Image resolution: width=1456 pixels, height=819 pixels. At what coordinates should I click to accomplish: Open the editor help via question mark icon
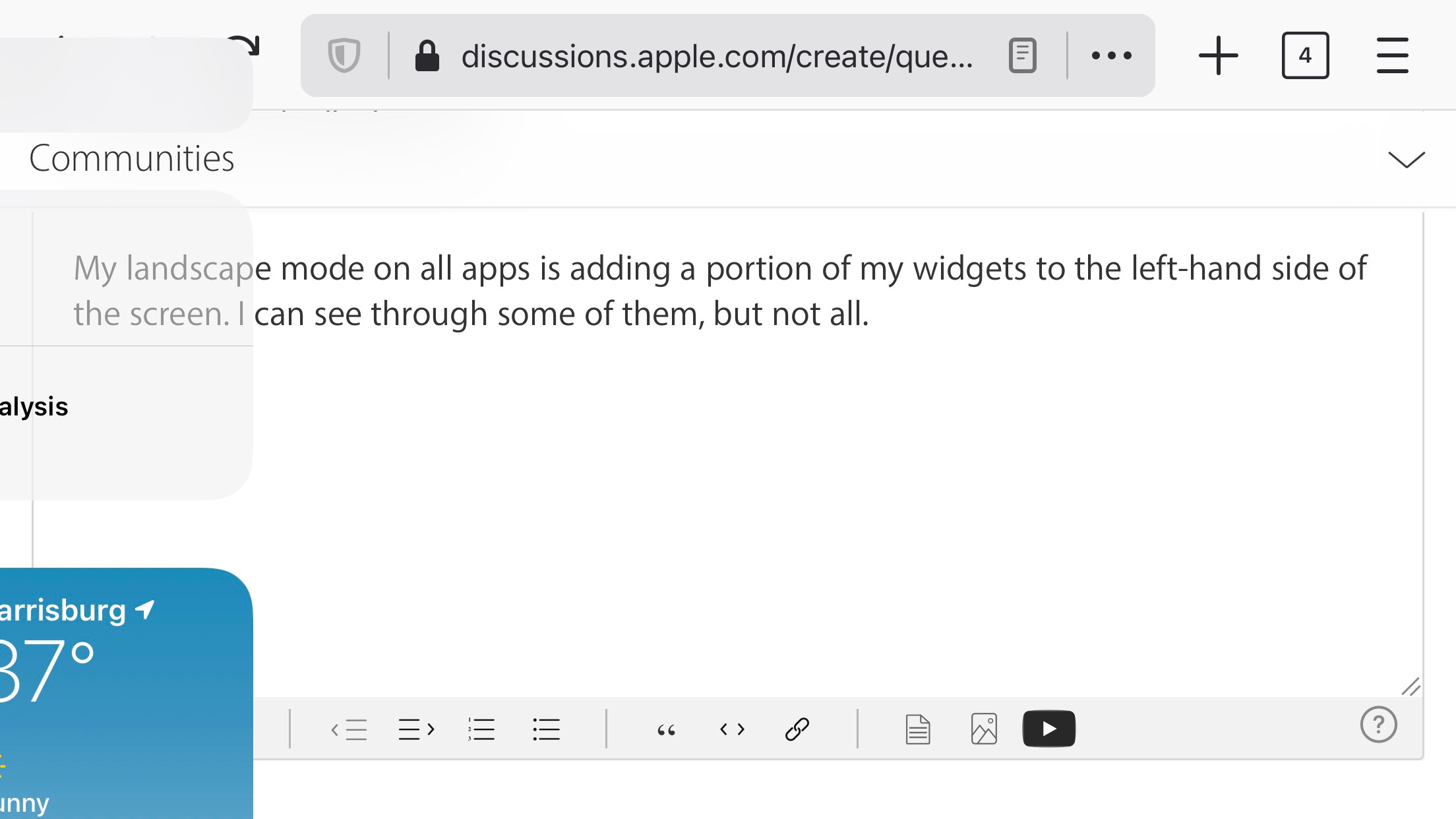(1380, 725)
